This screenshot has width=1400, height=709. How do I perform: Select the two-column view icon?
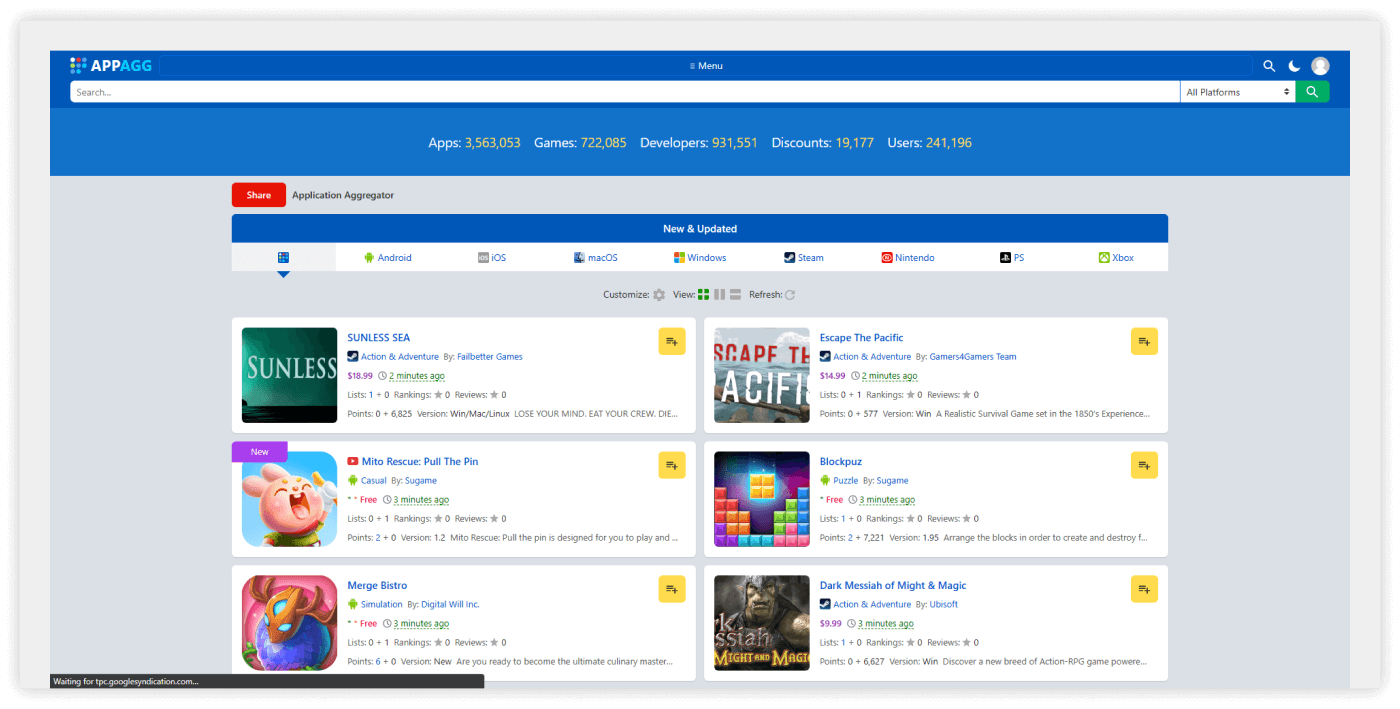[x=719, y=295]
